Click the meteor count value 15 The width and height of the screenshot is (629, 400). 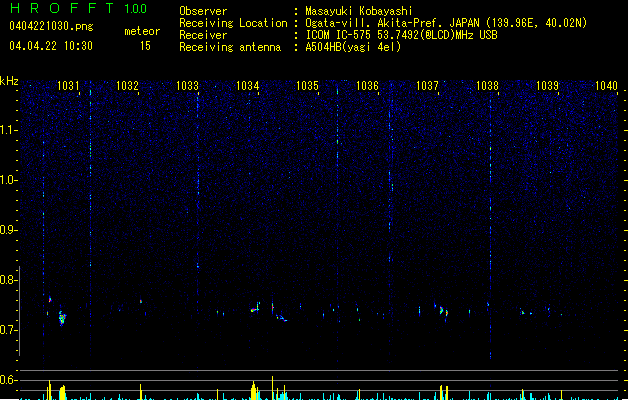(145, 46)
